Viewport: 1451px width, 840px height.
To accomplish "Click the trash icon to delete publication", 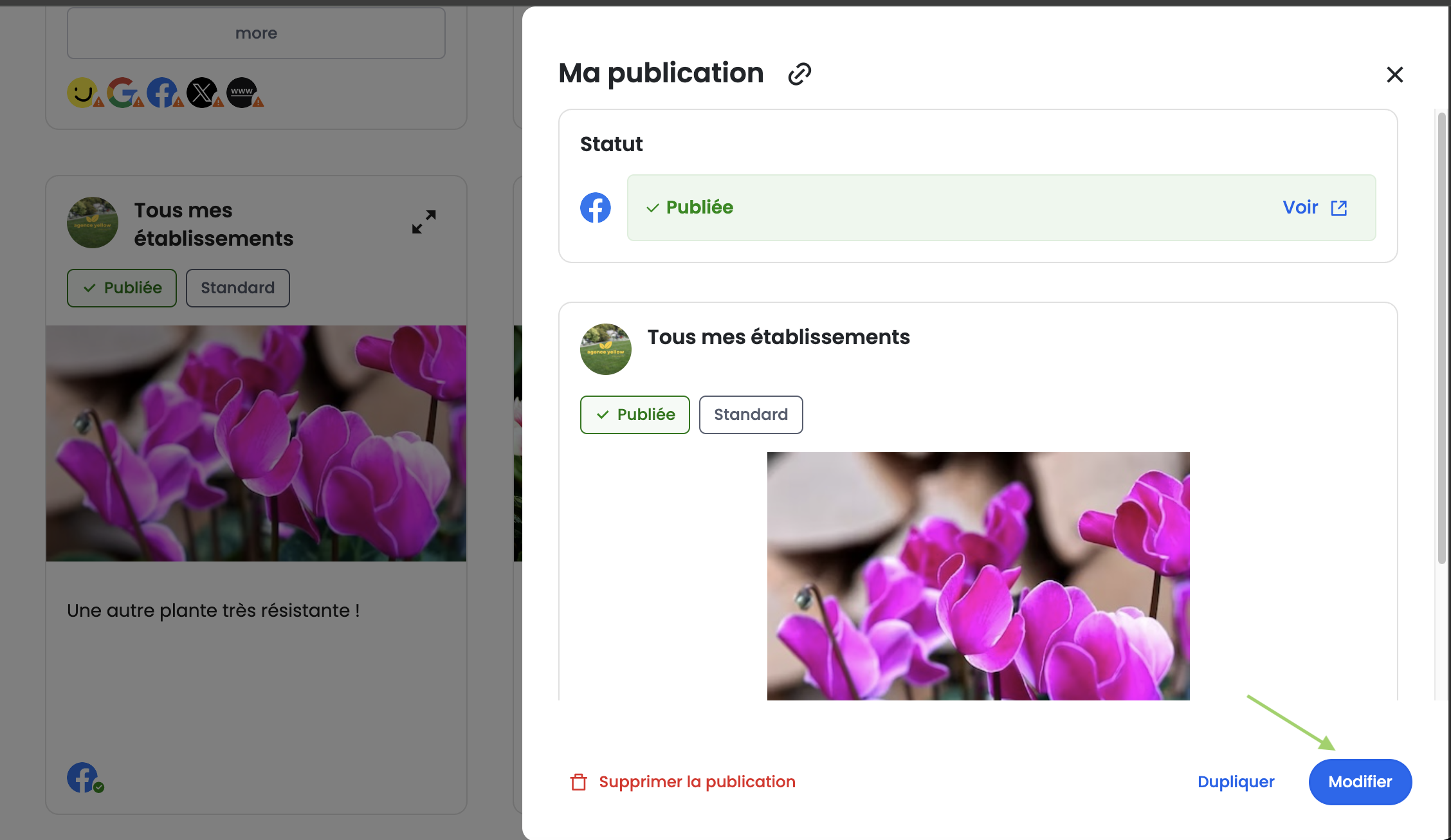I will tap(578, 782).
